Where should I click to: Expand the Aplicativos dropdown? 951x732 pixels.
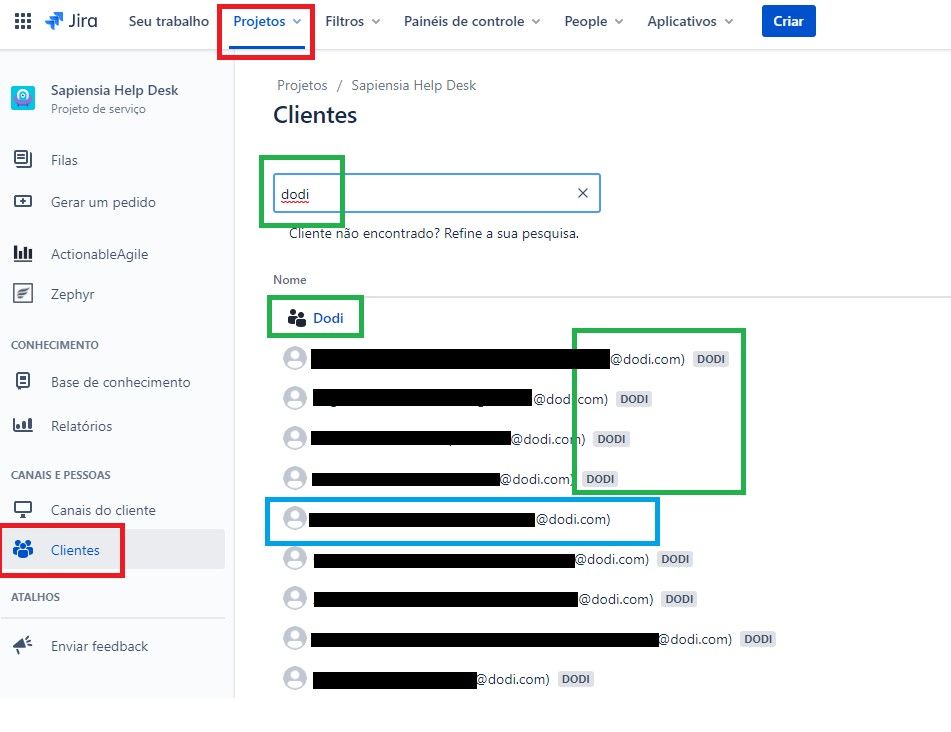690,21
